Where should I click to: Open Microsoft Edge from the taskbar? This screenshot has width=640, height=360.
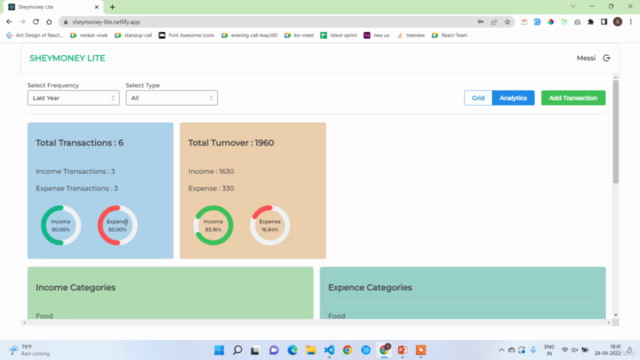292,350
